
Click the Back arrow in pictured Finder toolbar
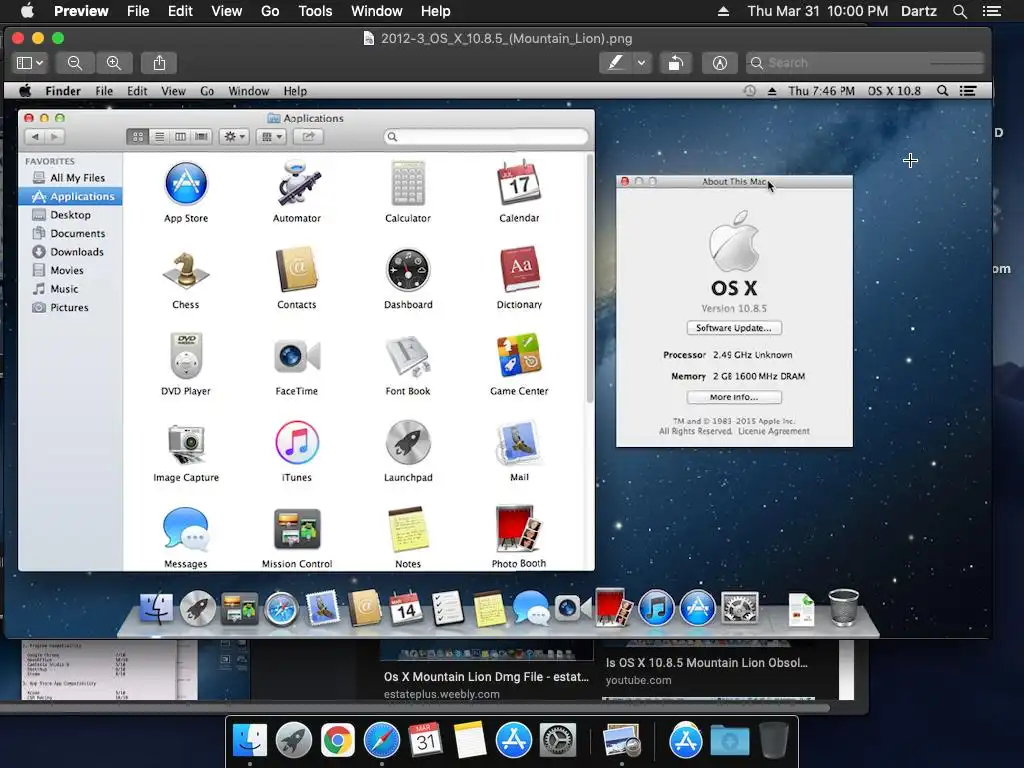click(35, 136)
